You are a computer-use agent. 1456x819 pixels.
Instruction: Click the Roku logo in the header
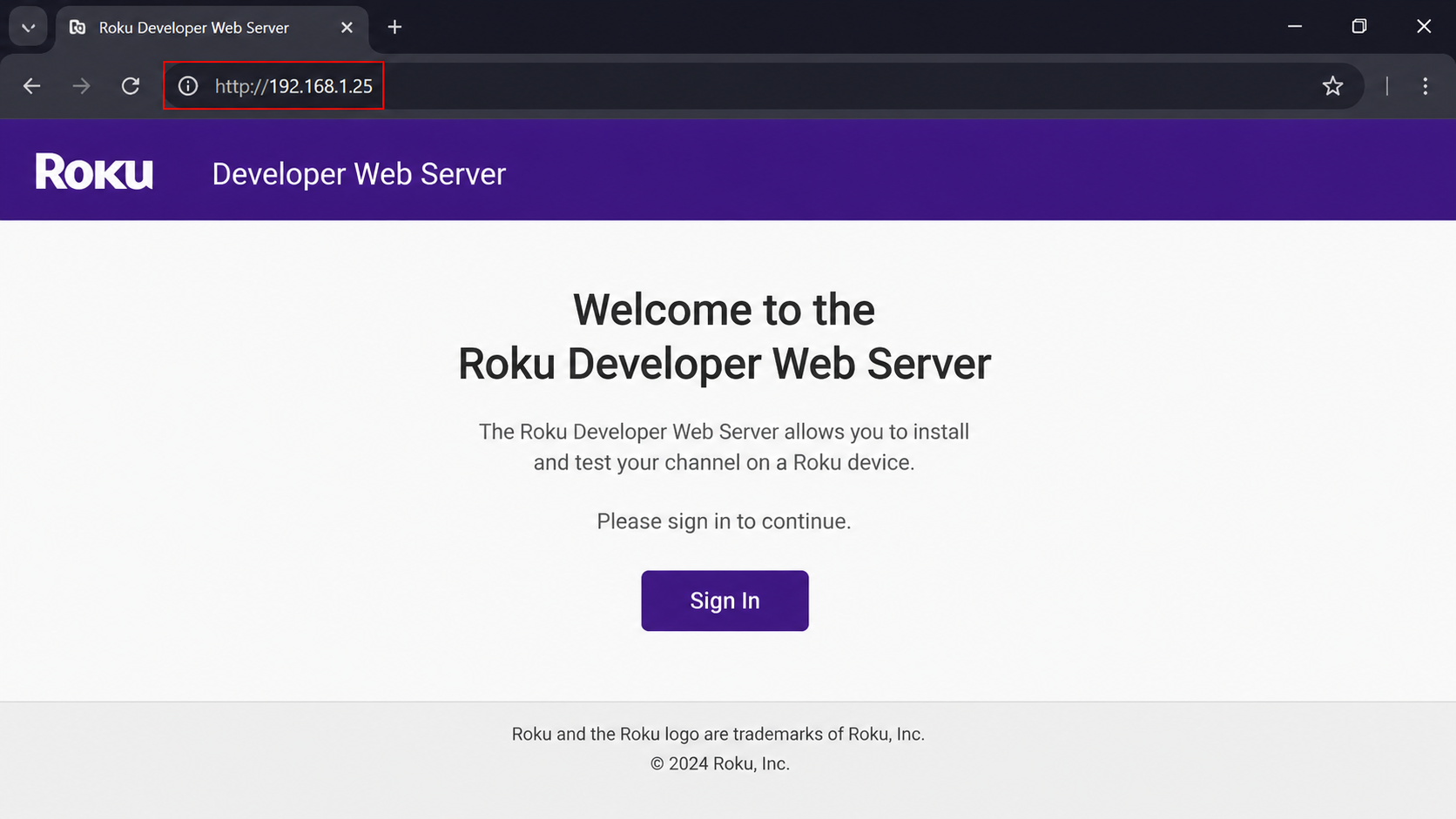point(94,171)
